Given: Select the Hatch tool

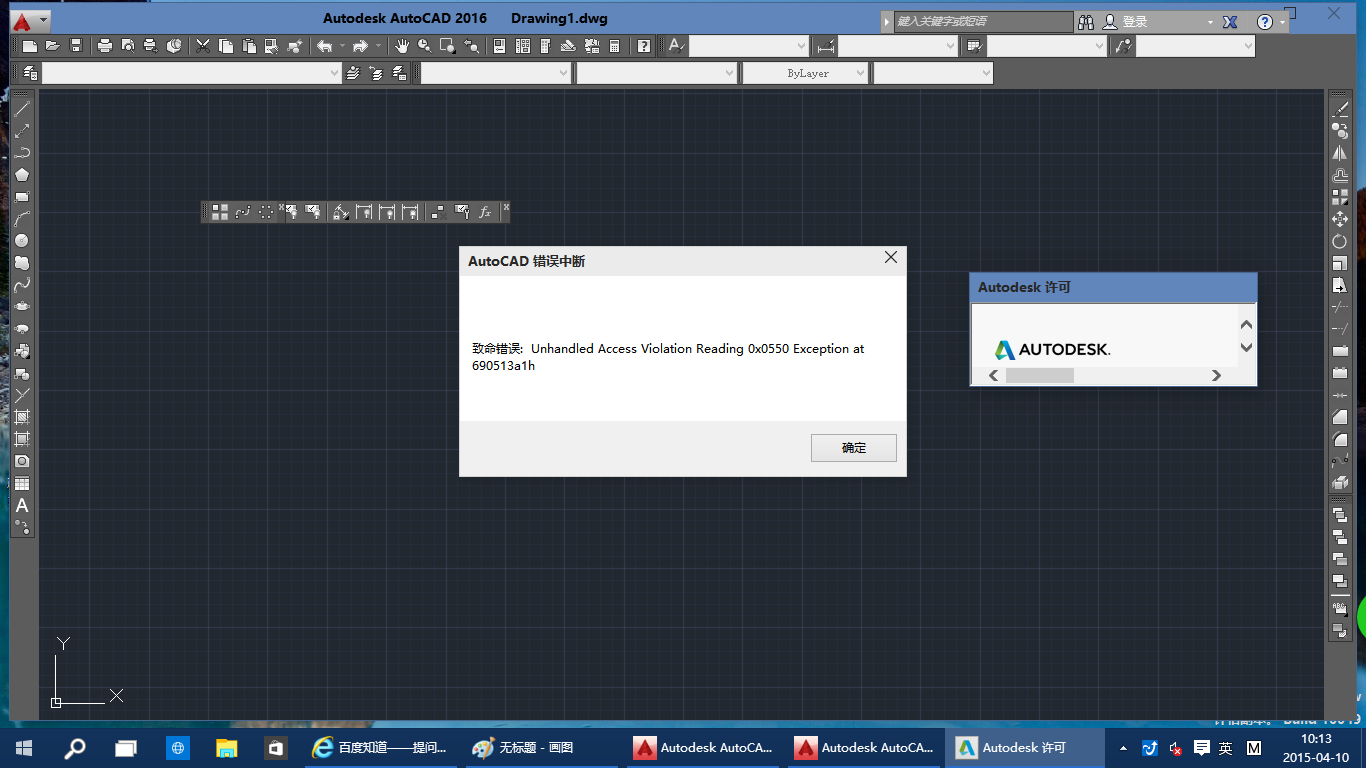Looking at the screenshot, I should tap(22, 416).
